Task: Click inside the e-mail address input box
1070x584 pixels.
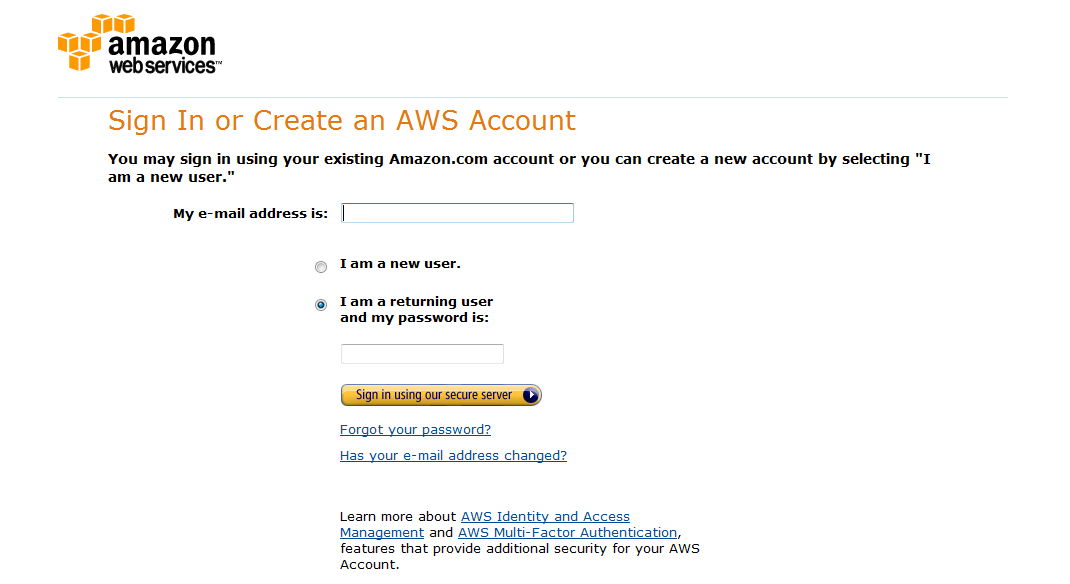Action: tap(457, 212)
